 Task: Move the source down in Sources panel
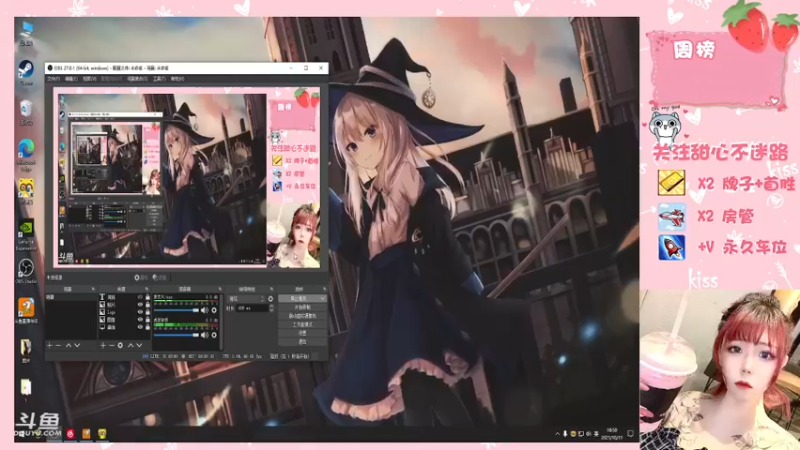[x=139, y=345]
